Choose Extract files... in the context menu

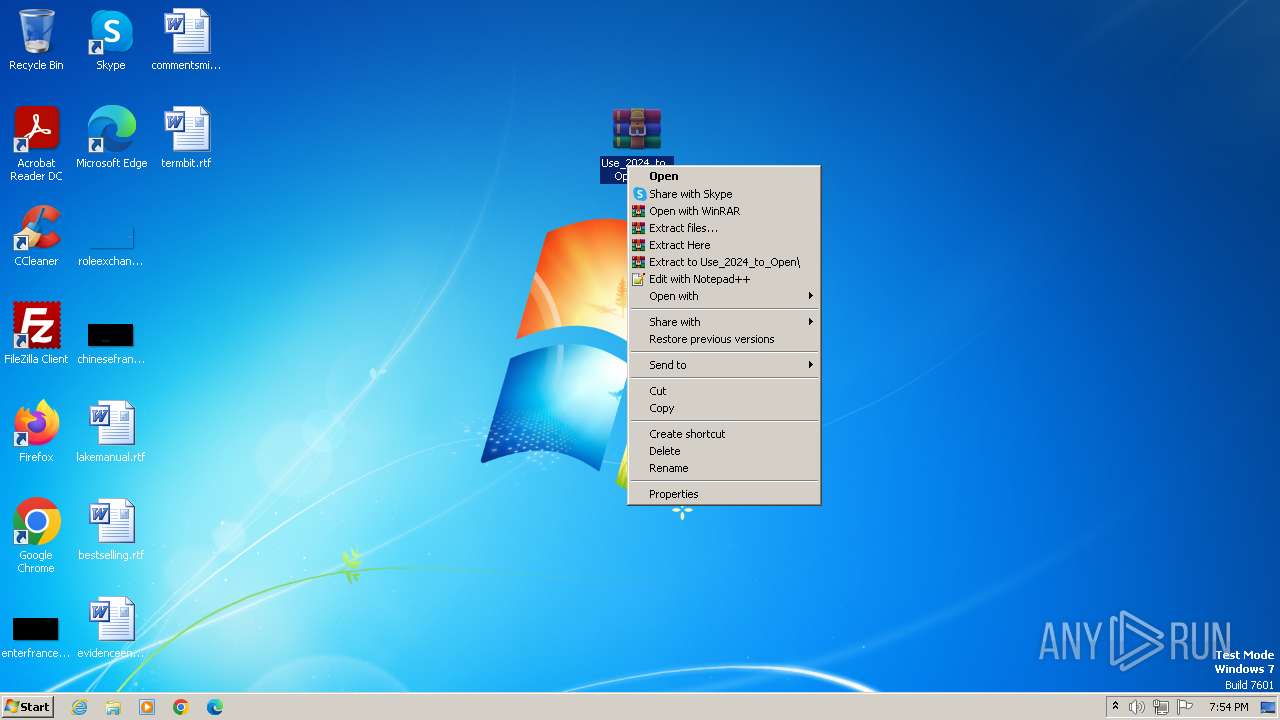(x=724, y=228)
